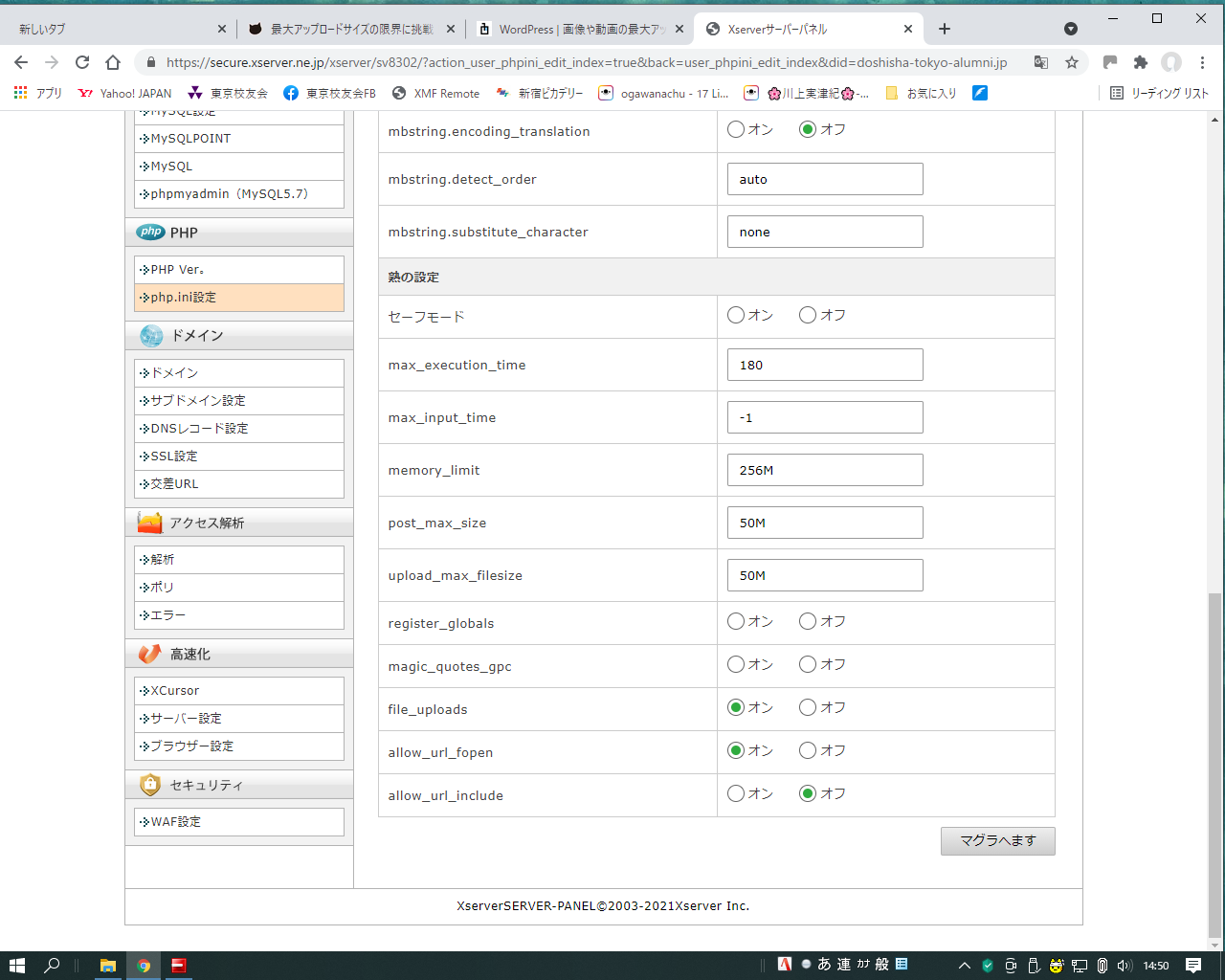Open File Explorer from the taskbar
This screenshot has width=1225, height=980.
[108, 965]
